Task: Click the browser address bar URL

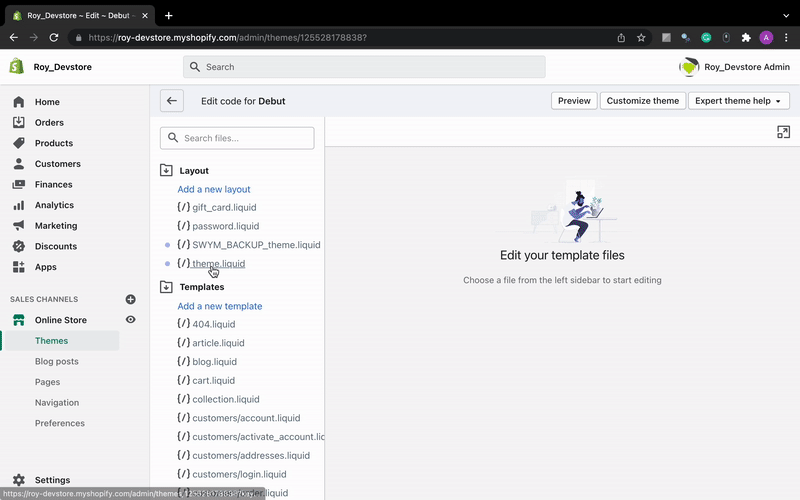Action: click(x=228, y=38)
